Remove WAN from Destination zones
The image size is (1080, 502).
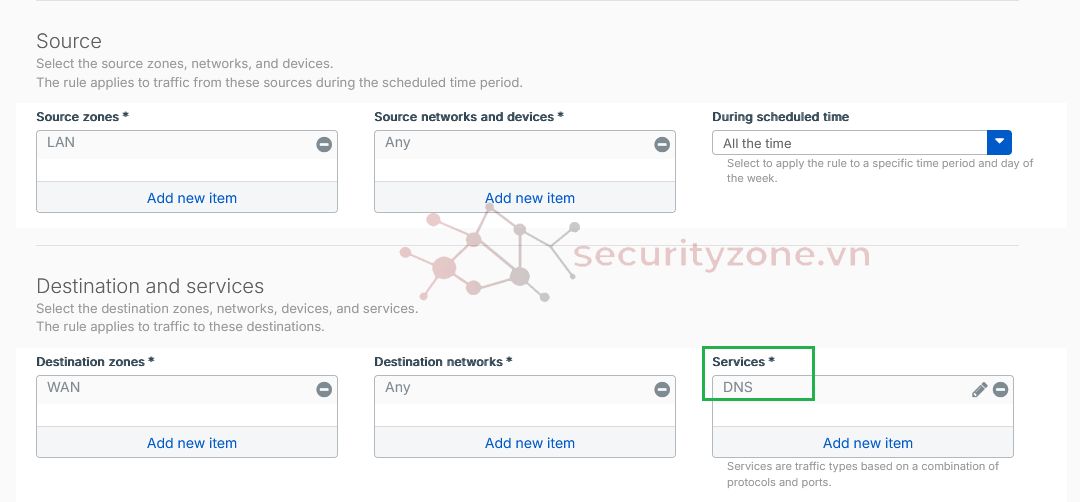[x=324, y=390]
